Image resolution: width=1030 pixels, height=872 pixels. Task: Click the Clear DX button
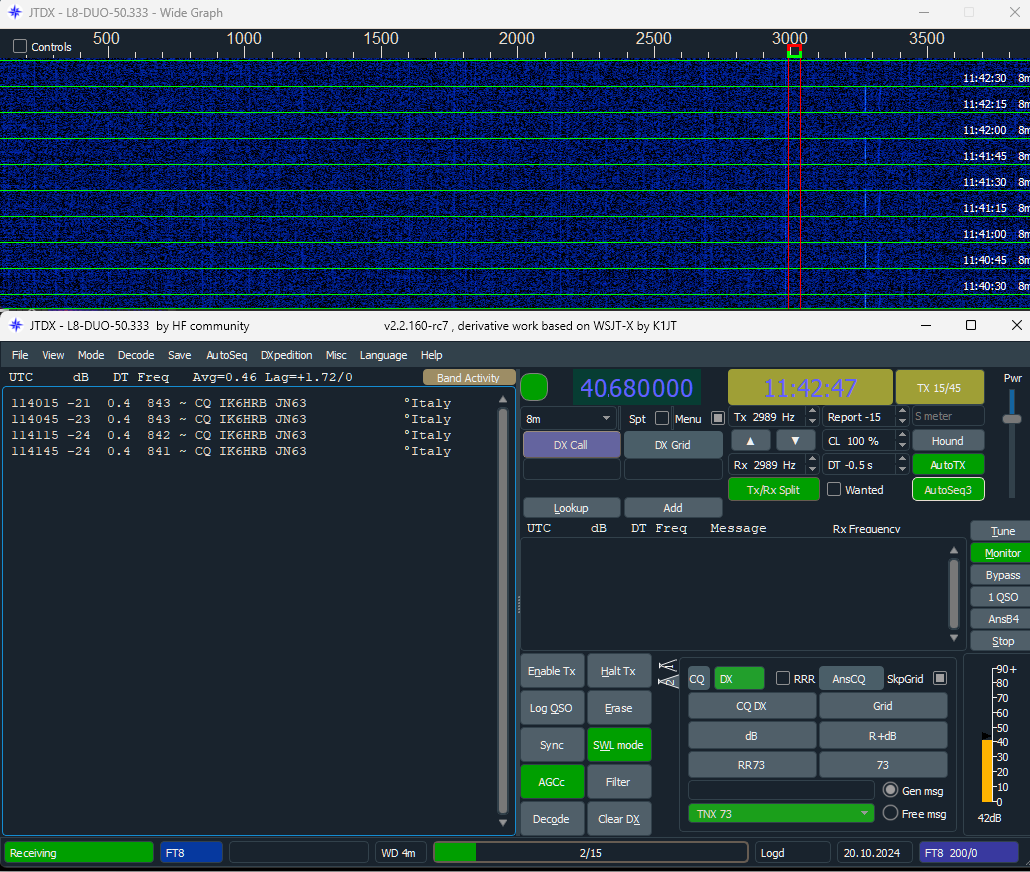click(618, 819)
